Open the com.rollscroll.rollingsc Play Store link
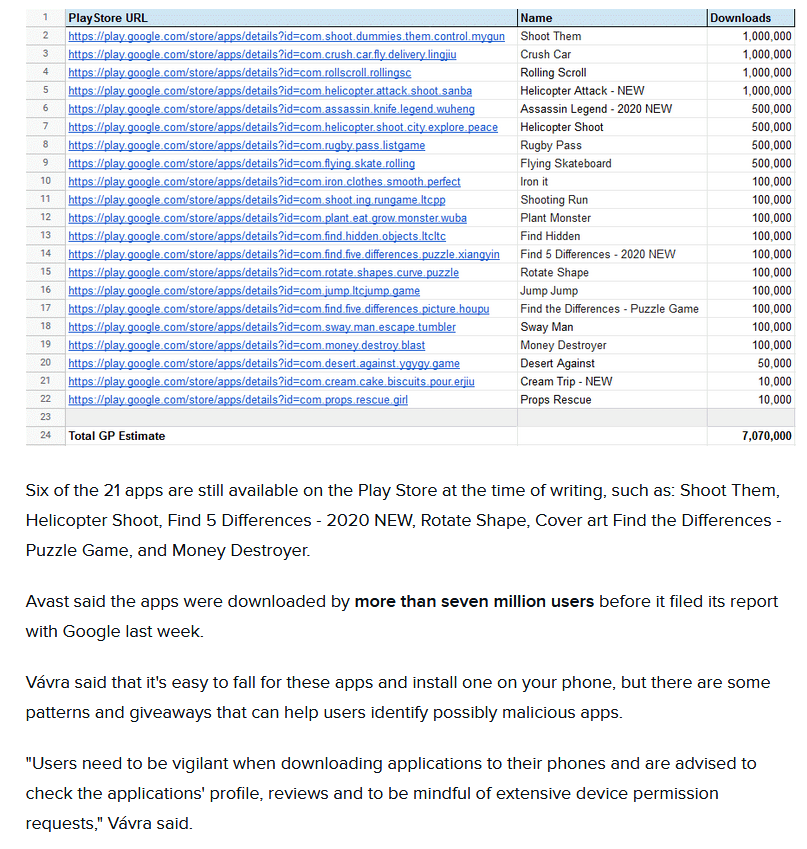 pos(239,73)
